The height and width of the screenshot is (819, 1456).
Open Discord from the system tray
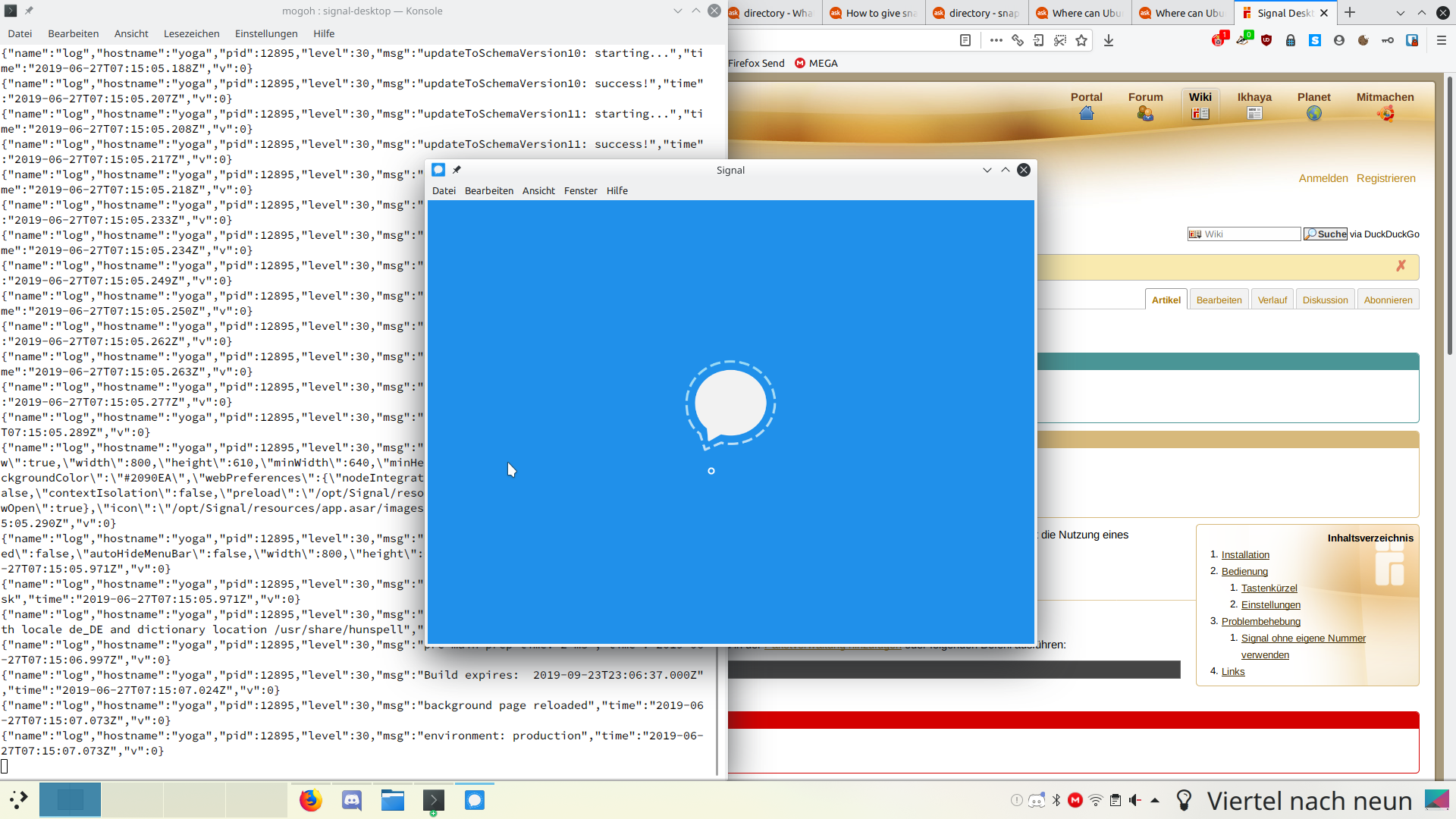[x=1037, y=800]
